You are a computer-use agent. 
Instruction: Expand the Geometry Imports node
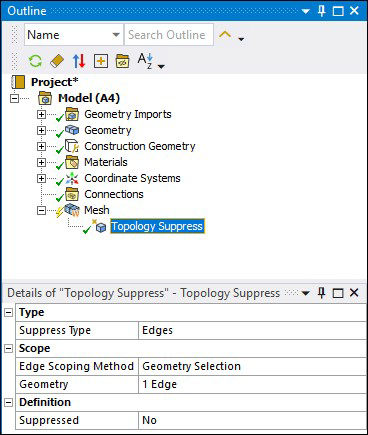pyautogui.click(x=41, y=114)
